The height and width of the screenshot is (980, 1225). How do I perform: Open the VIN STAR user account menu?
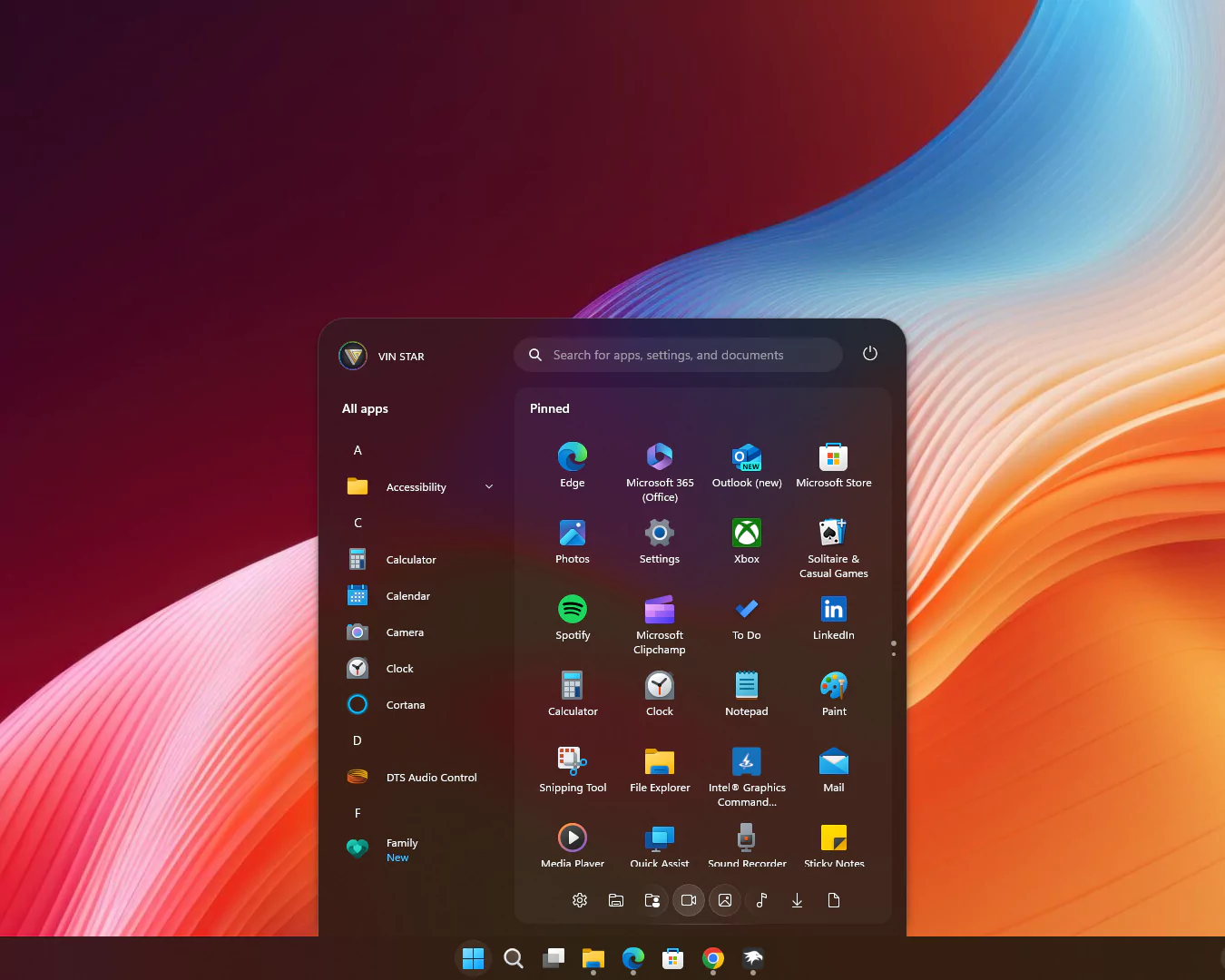click(382, 356)
